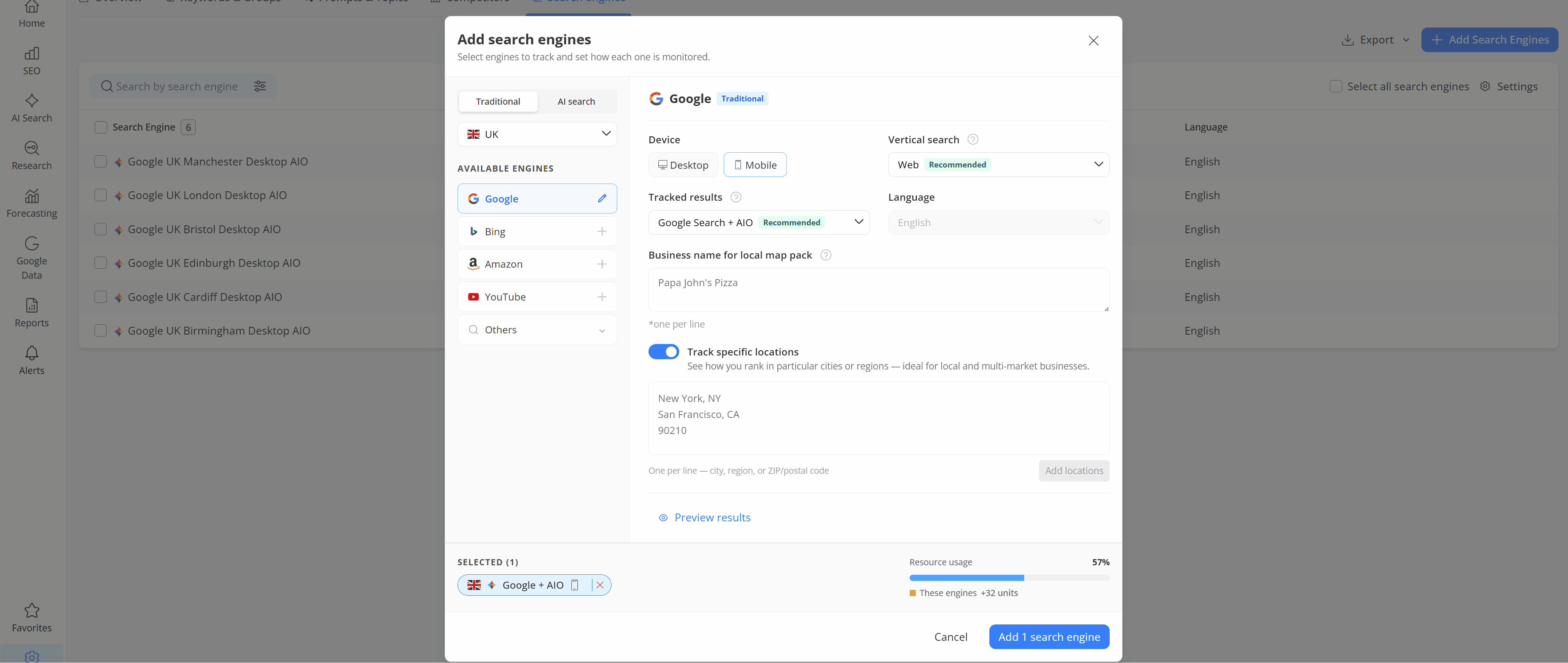Click Search by search engine field
This screenshot has height=663, width=1568.
177,86
